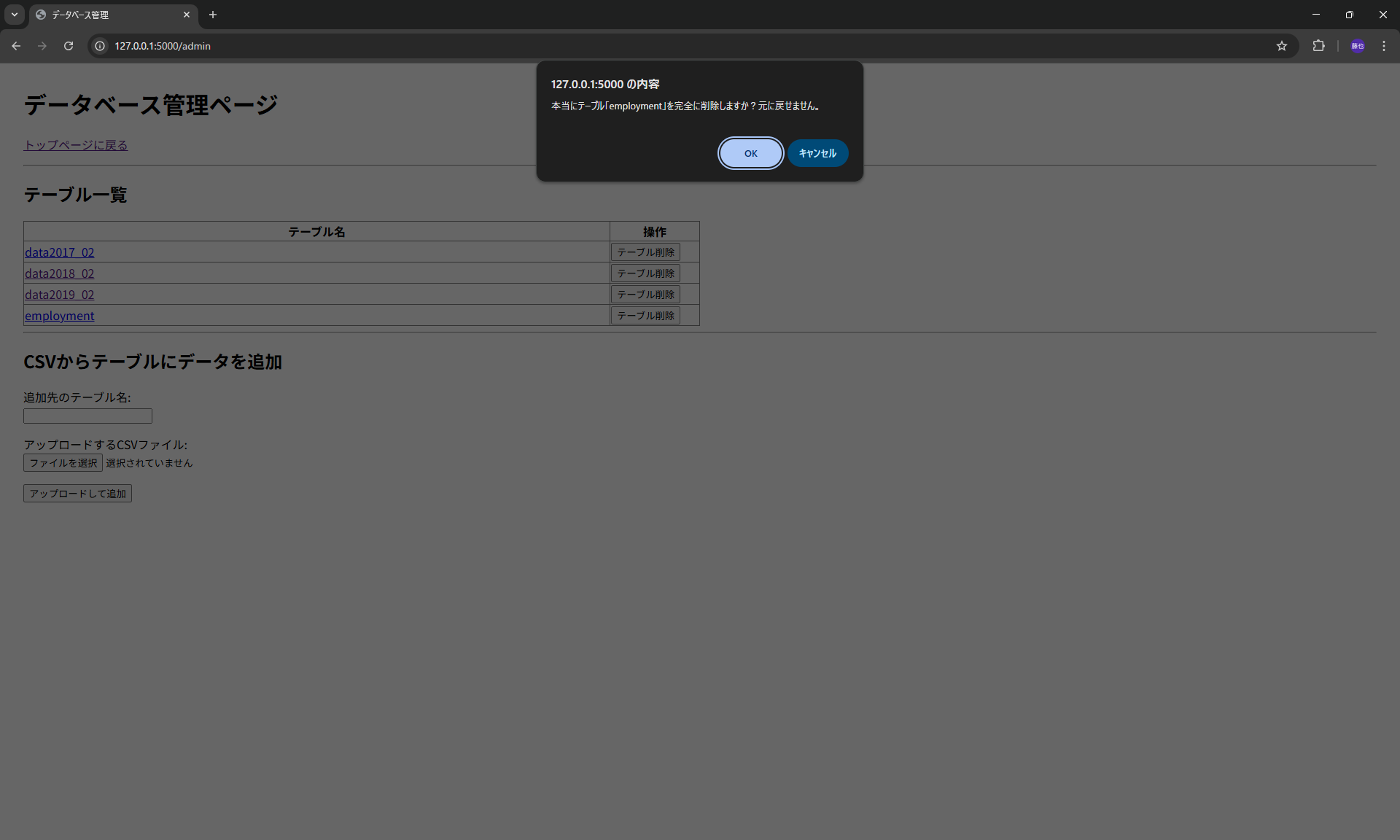Screen dimensions: 1400x840
Task: Expand the tab search dropdown chevron
Action: pos(14,15)
